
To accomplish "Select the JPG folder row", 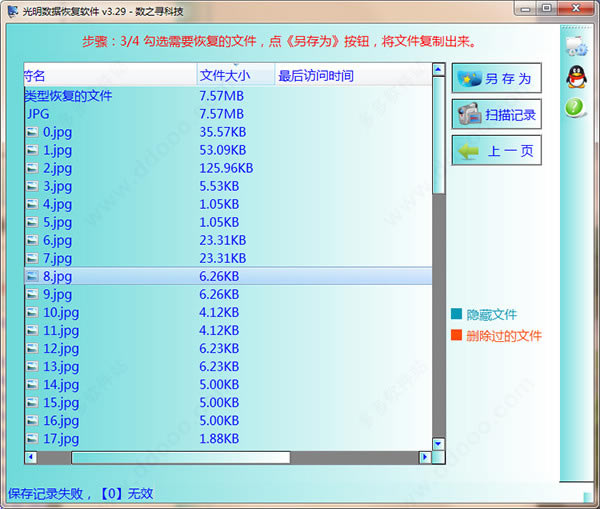I will [228, 114].
